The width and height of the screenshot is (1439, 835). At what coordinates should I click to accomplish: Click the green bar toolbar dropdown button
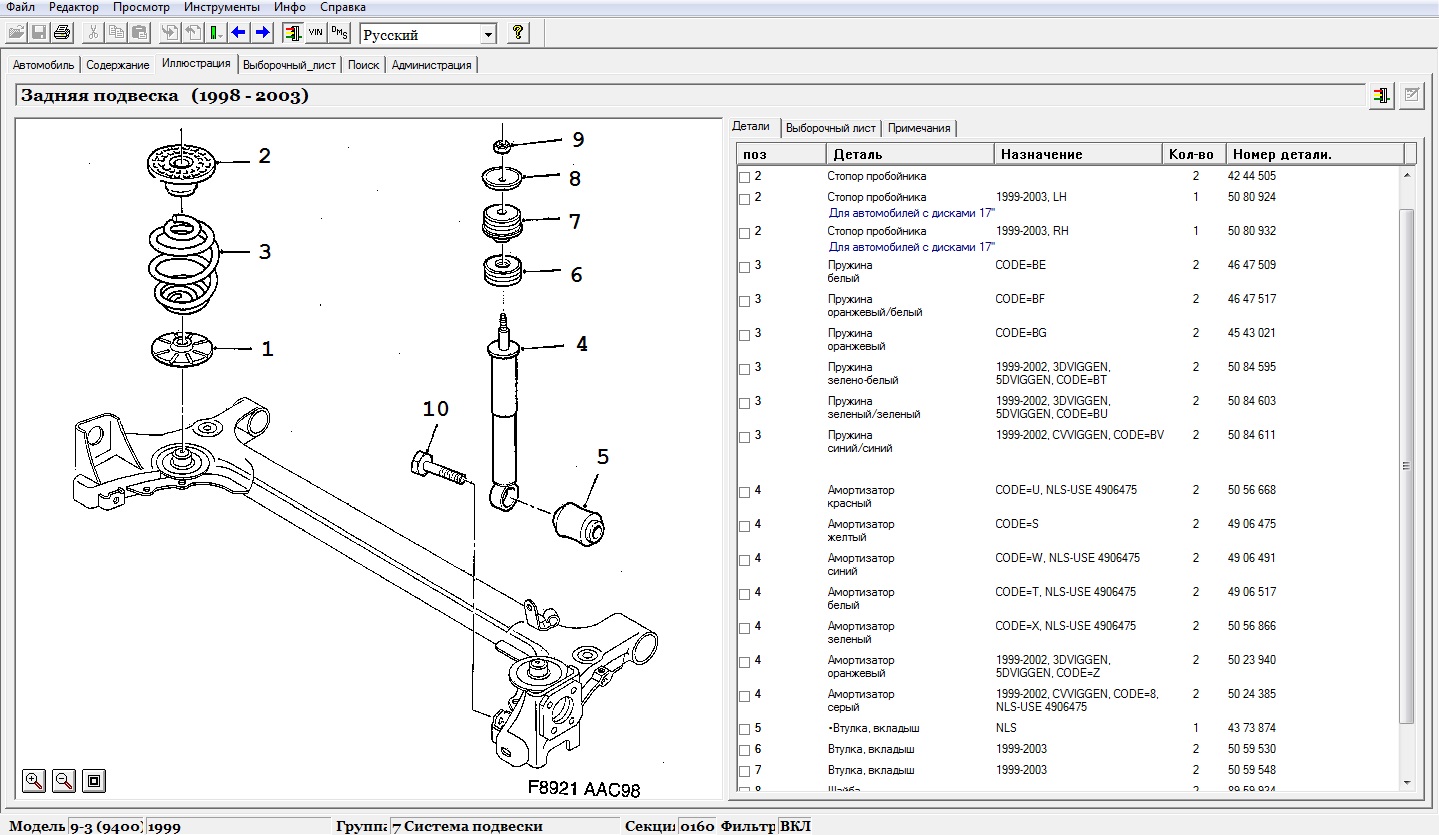215,33
